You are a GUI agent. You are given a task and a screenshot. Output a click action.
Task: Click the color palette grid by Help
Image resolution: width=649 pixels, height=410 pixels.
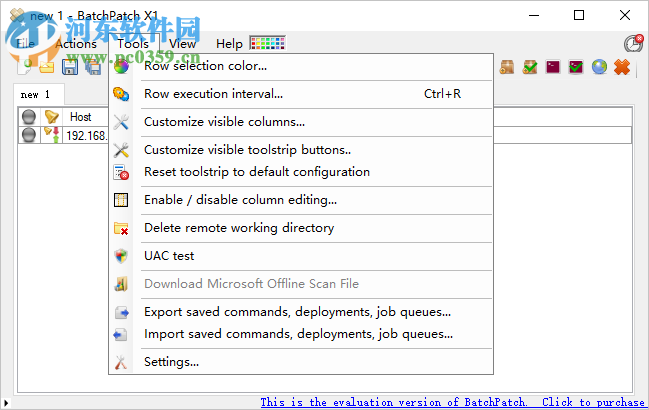pos(267,43)
